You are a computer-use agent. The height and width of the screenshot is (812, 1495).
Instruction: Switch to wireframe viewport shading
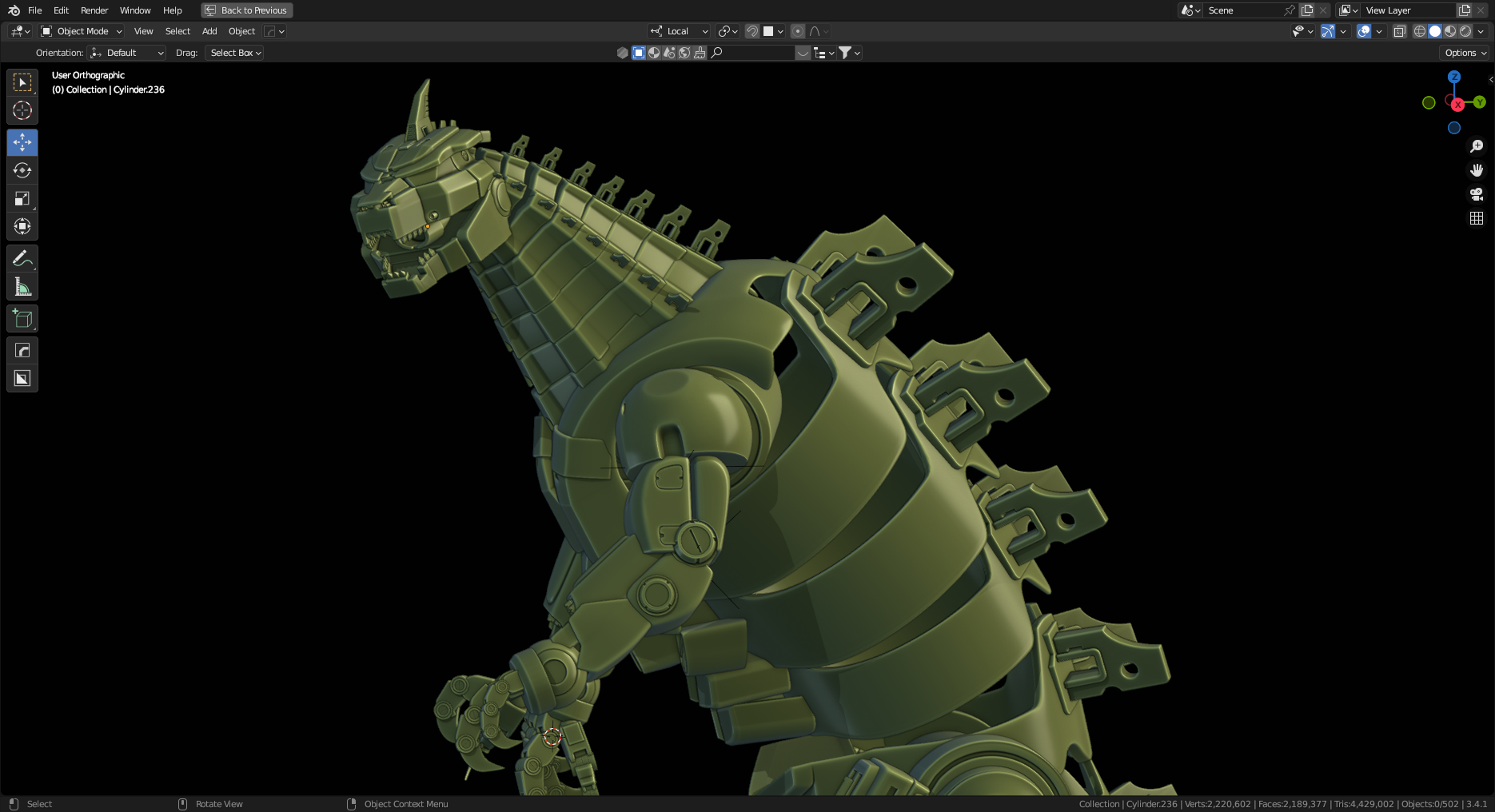[1420, 31]
